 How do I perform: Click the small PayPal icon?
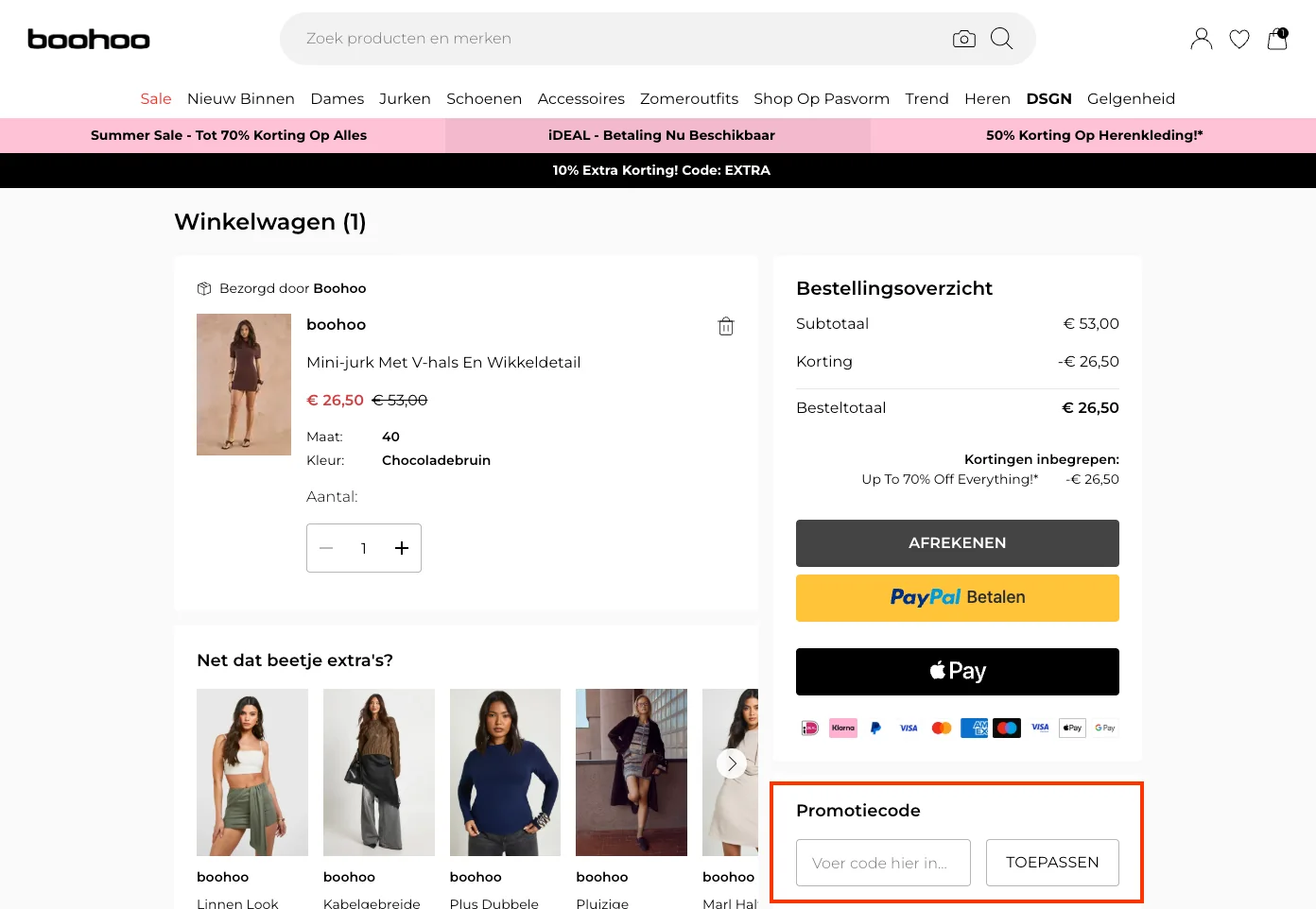(875, 728)
